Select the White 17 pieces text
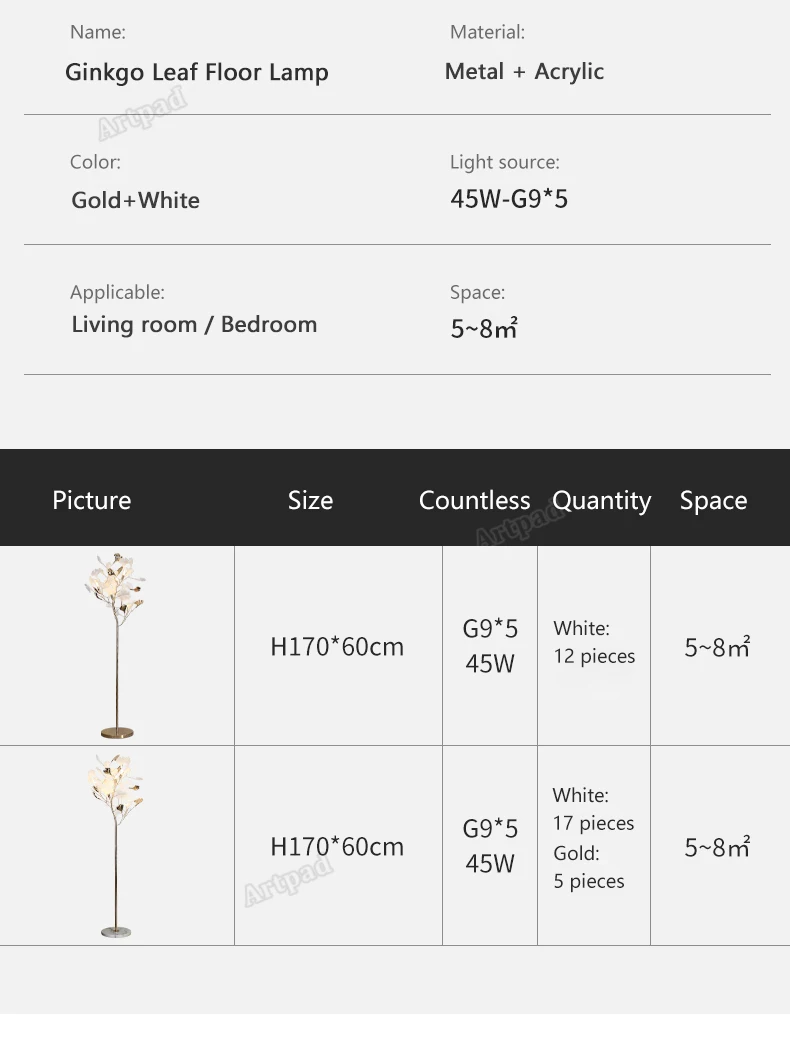790x1056 pixels. [x=593, y=809]
